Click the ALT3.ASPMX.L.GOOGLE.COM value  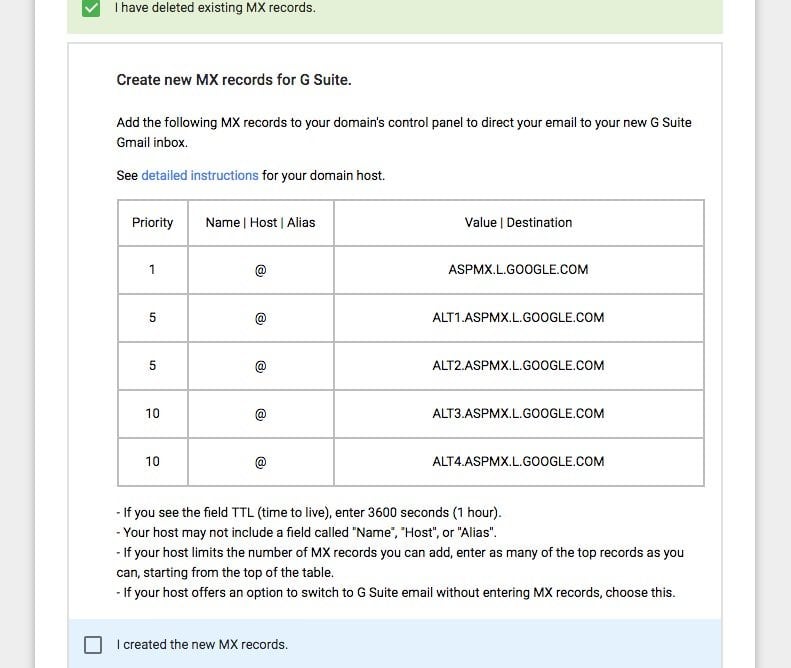pyautogui.click(x=518, y=414)
